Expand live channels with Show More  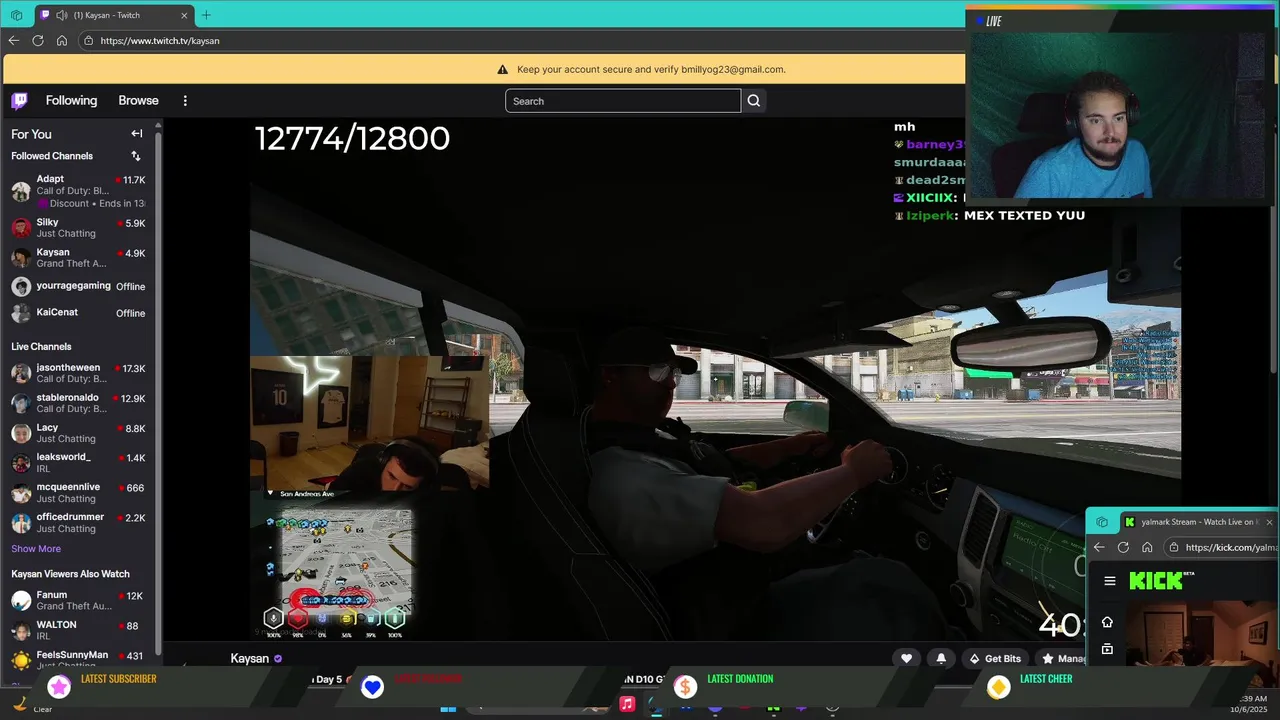[x=36, y=549]
